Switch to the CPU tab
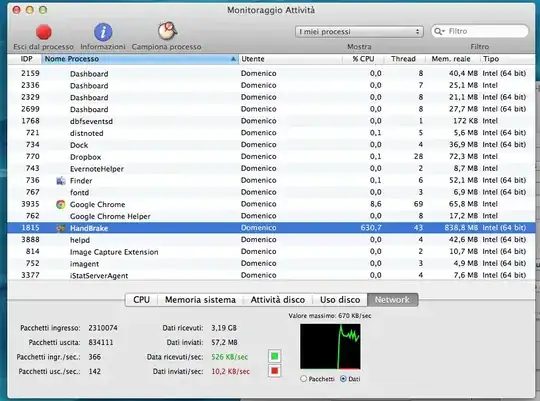 tap(142, 300)
